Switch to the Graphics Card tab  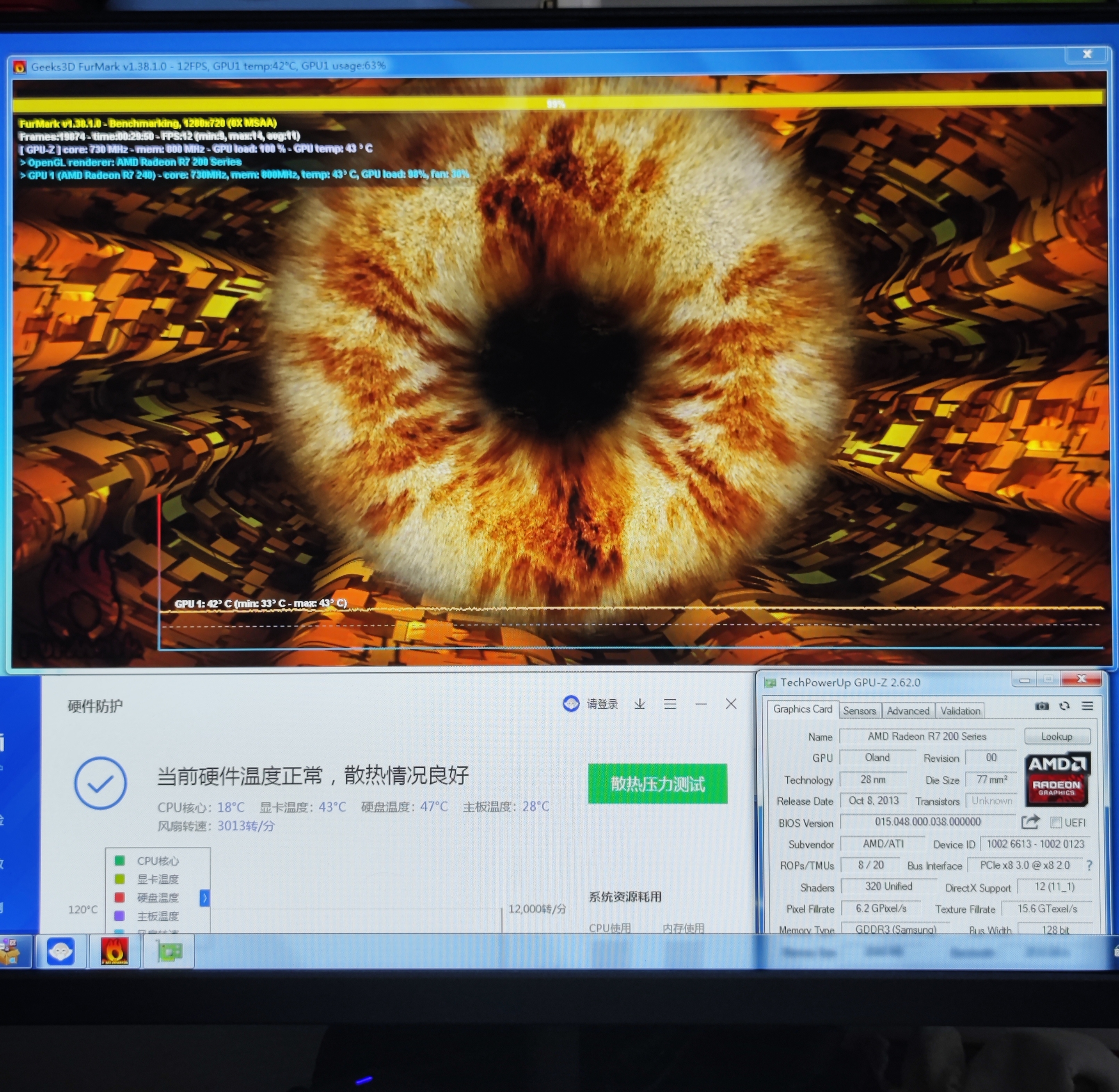[802, 709]
